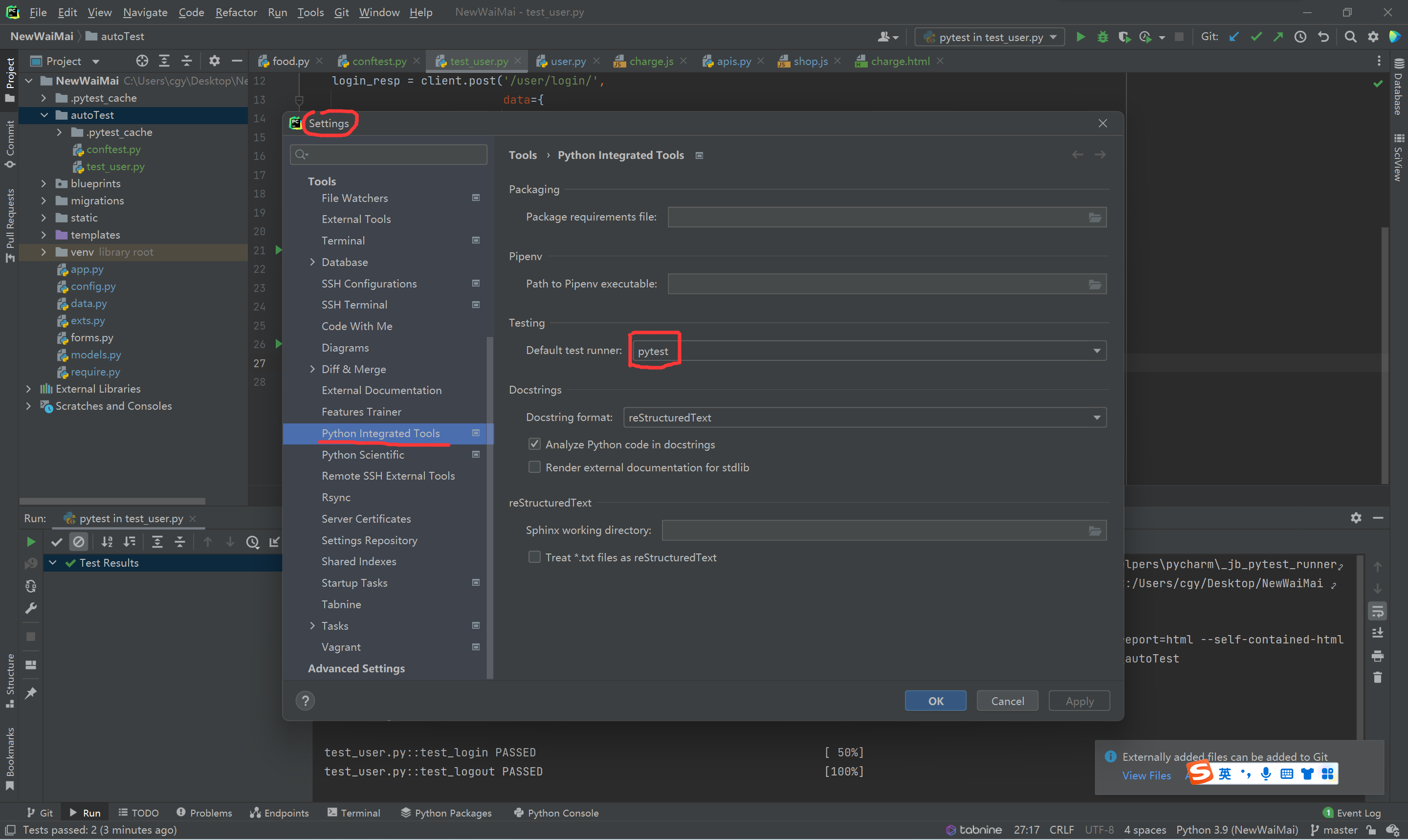Expand the Database settings node
Image resolution: width=1408 pixels, height=840 pixels.
tap(312, 262)
